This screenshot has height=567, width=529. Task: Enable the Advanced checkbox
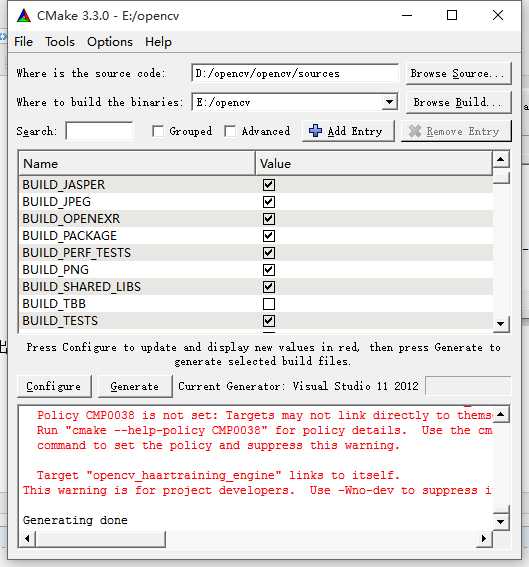click(x=230, y=131)
